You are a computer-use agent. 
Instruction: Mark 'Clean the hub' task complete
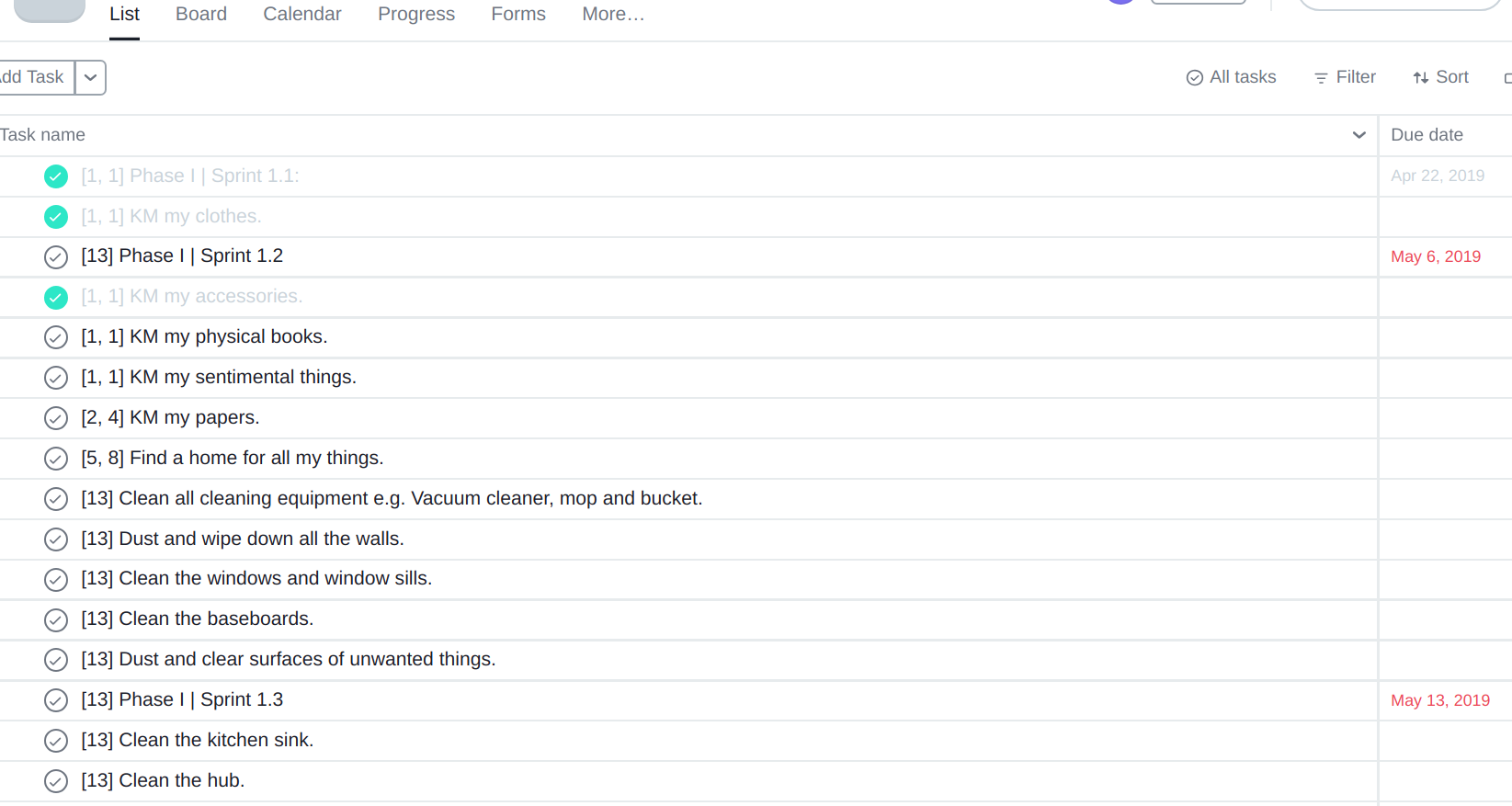pos(56,781)
